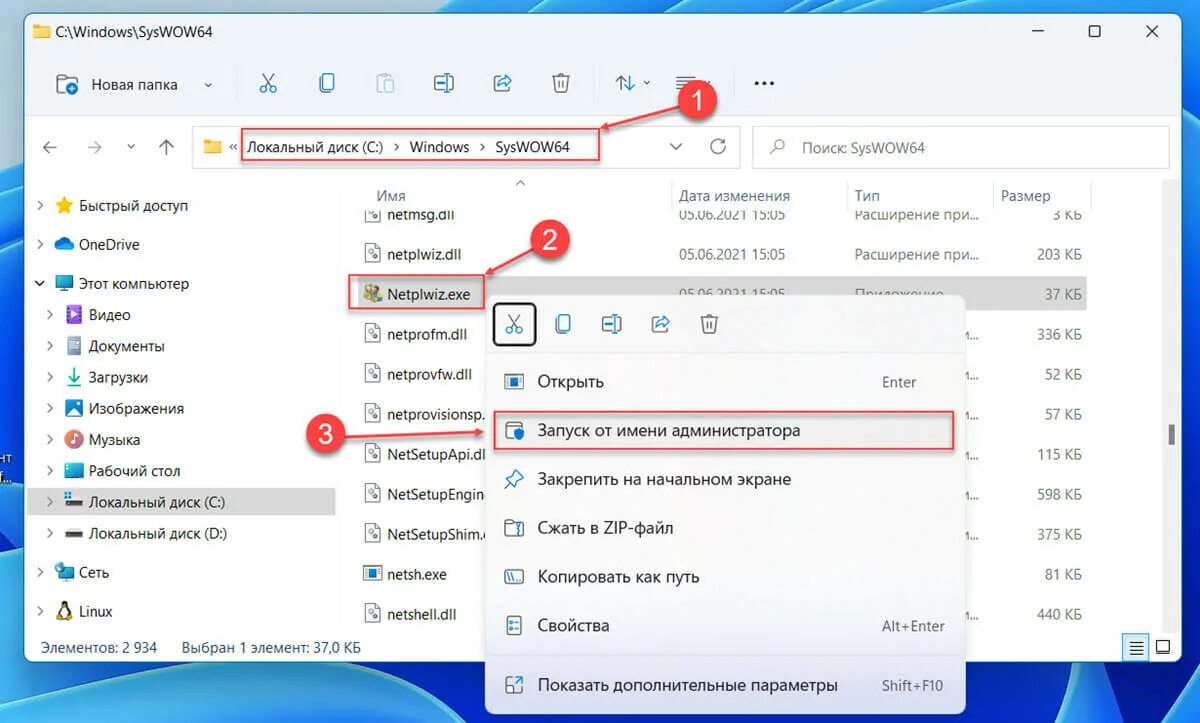1200x723 pixels.
Task: Click the toolbar Paste icon
Action: click(x=384, y=84)
